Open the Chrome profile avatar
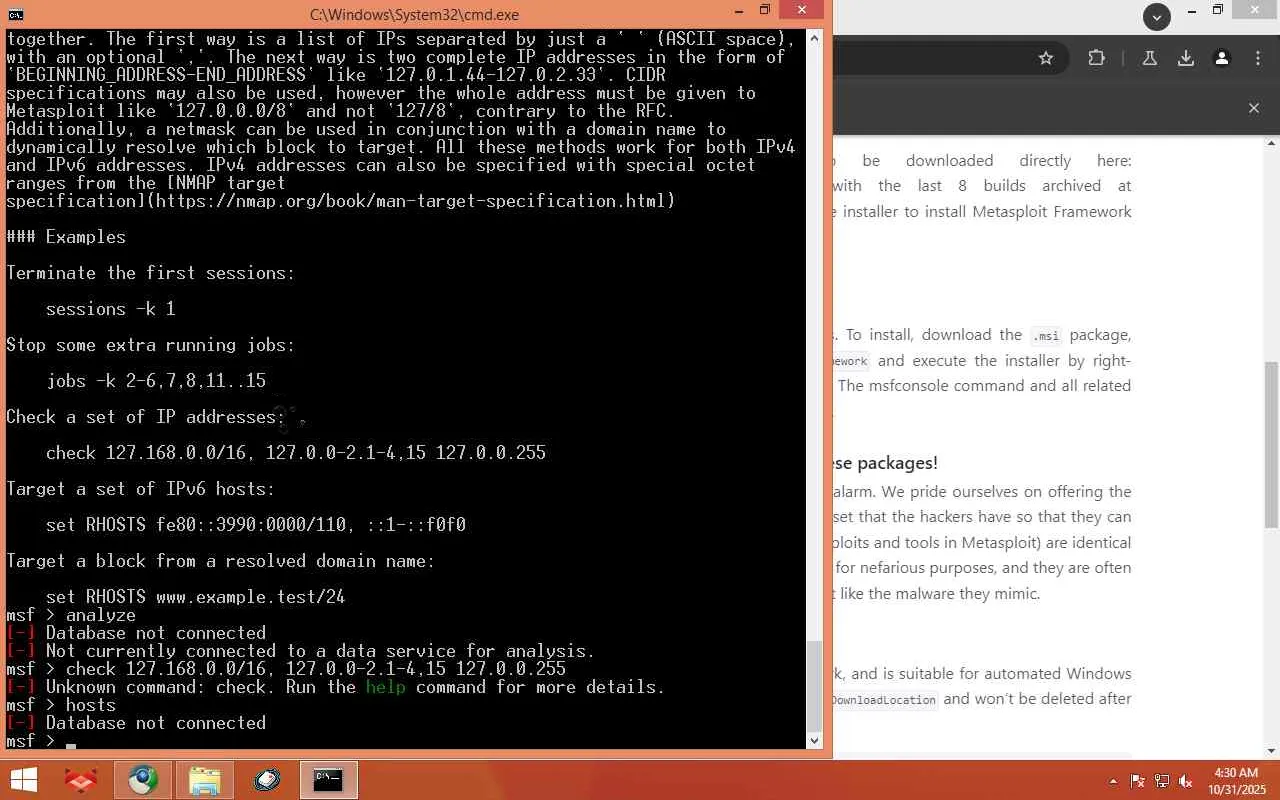Screen dimensions: 1280x800 (x=1222, y=58)
